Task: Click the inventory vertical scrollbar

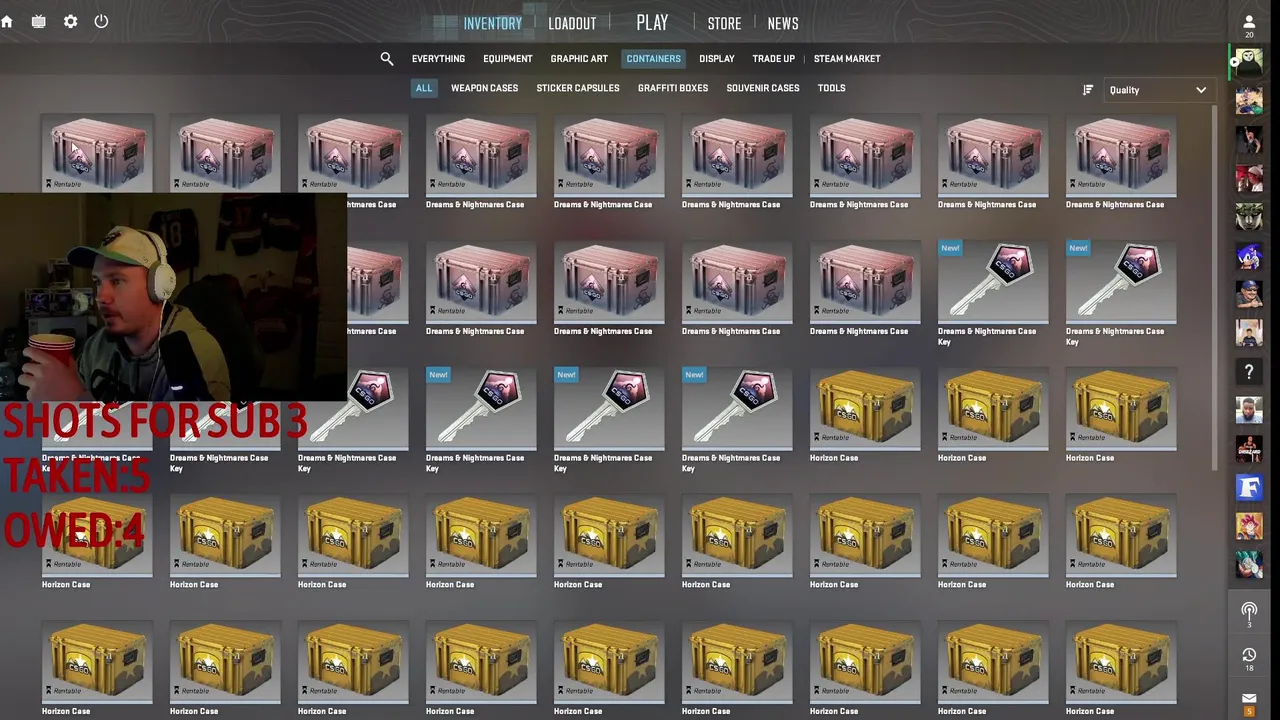Action: (1215, 286)
